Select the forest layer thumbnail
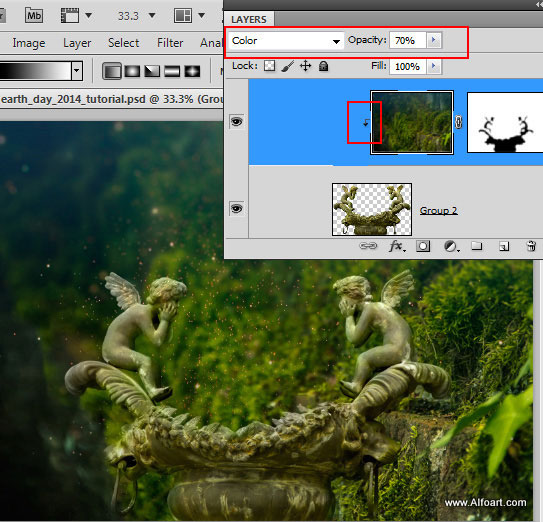543x522 pixels. (x=412, y=122)
